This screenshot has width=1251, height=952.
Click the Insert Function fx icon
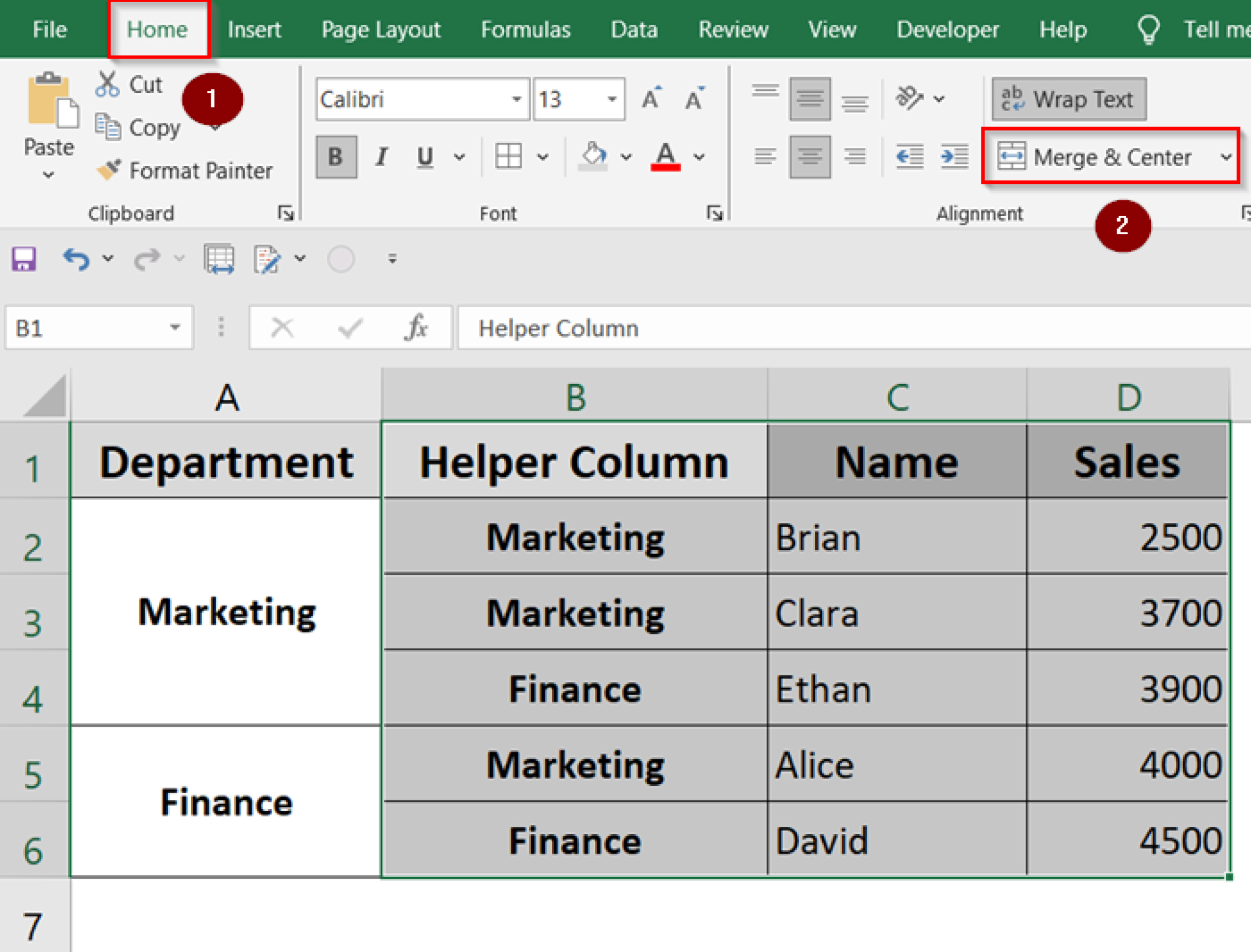click(416, 328)
